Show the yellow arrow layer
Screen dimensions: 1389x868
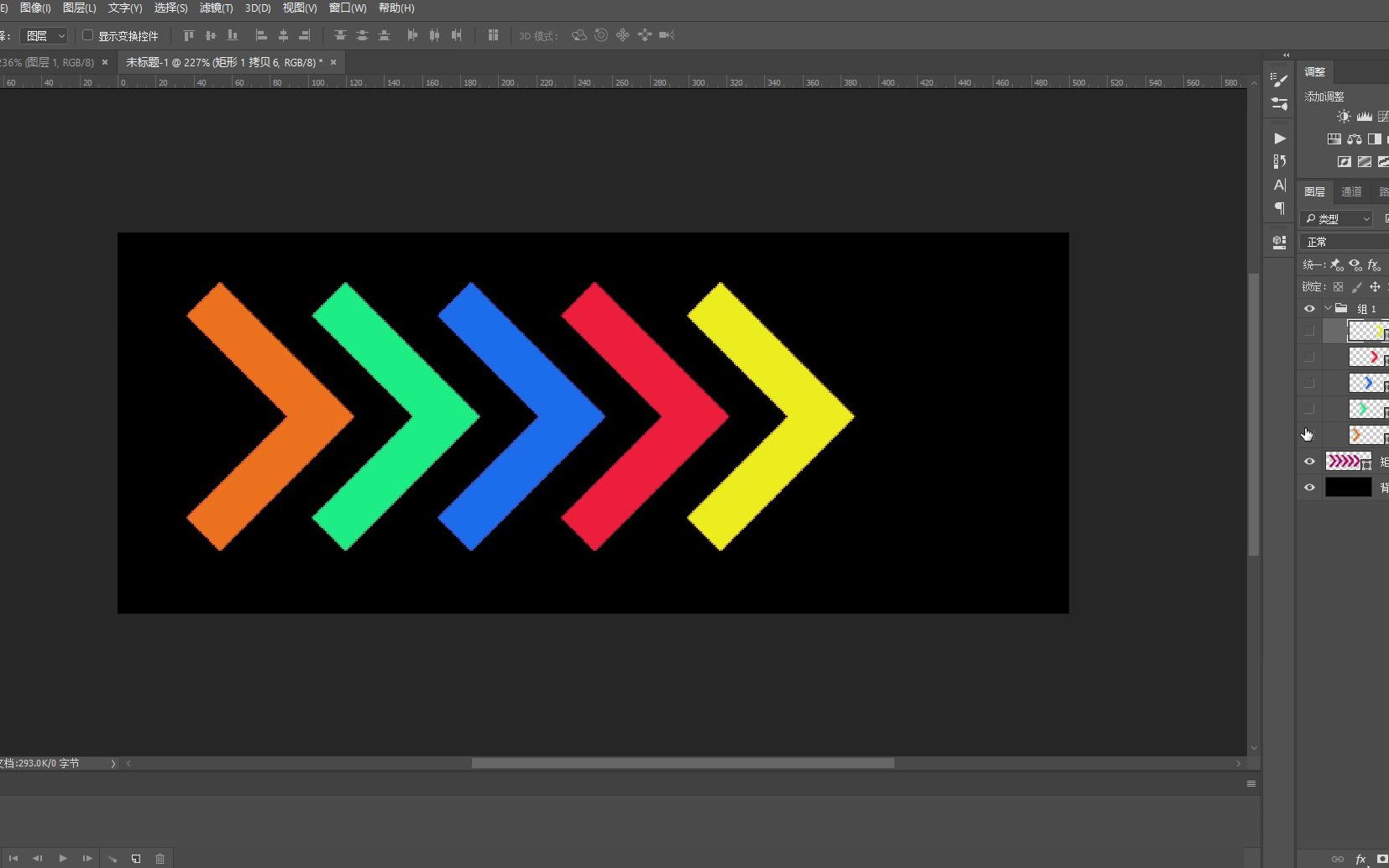(x=1309, y=331)
